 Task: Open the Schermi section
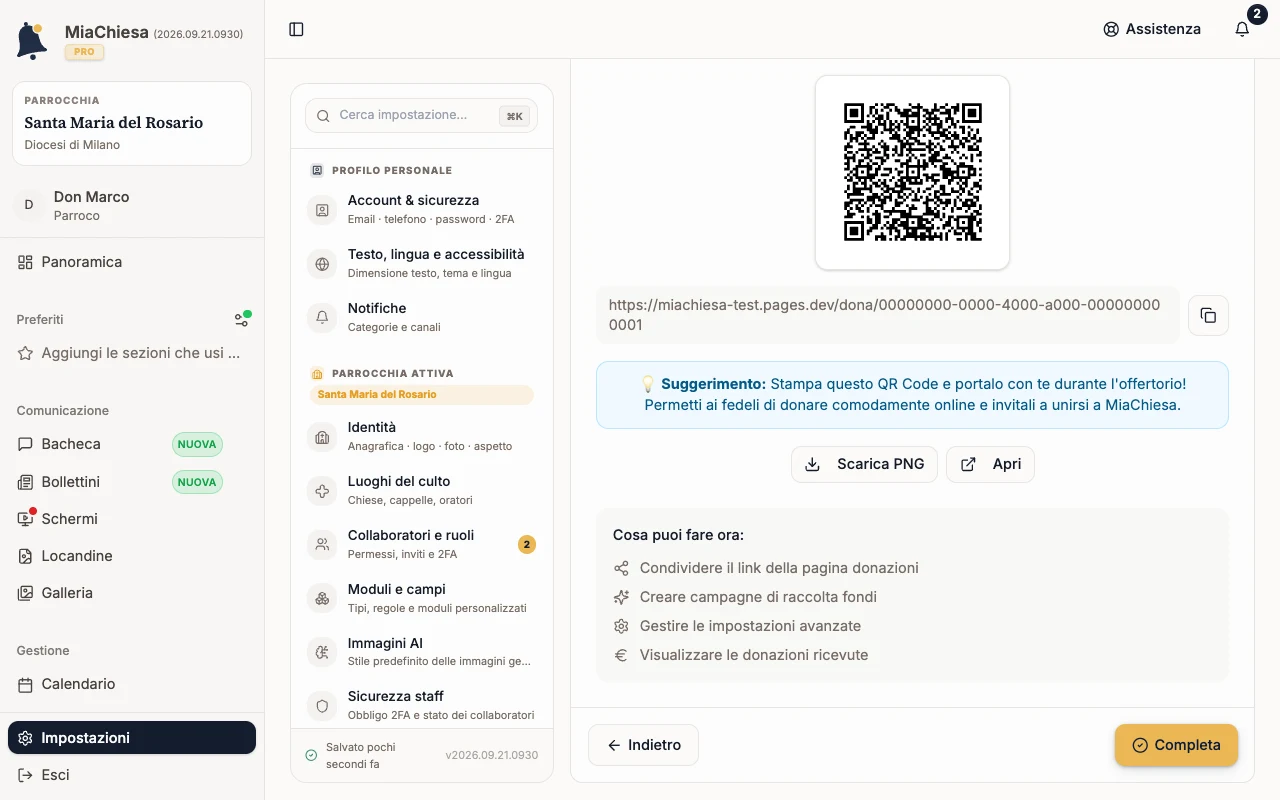click(x=132, y=519)
